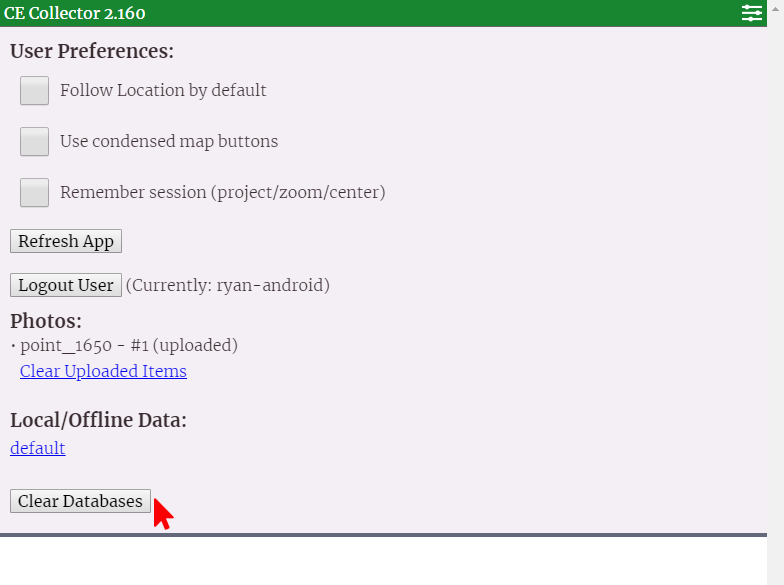Click the Local/Offline Data heading
784x585 pixels.
click(98, 420)
